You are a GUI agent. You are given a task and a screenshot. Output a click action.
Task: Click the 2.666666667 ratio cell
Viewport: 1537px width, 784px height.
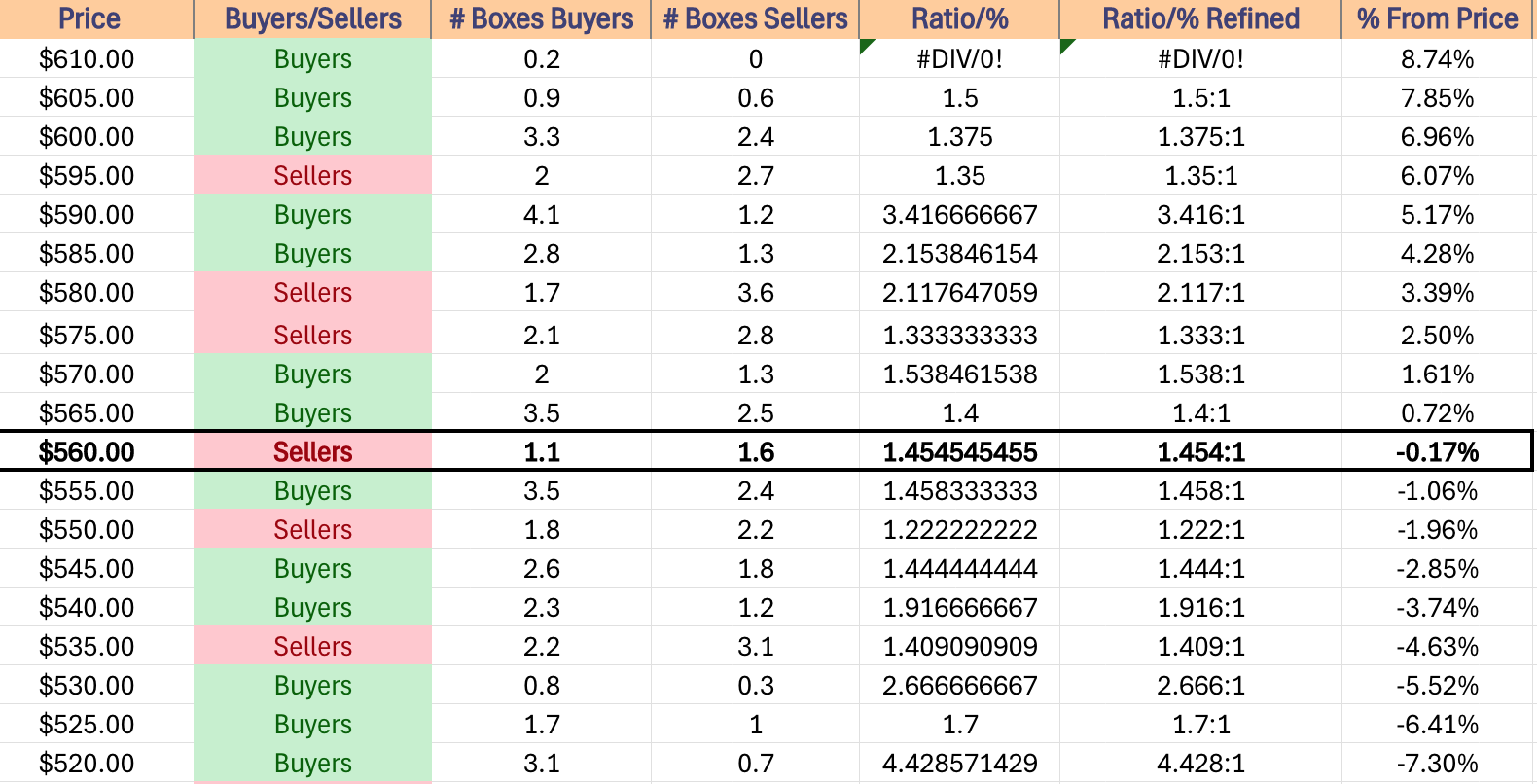[959, 686]
